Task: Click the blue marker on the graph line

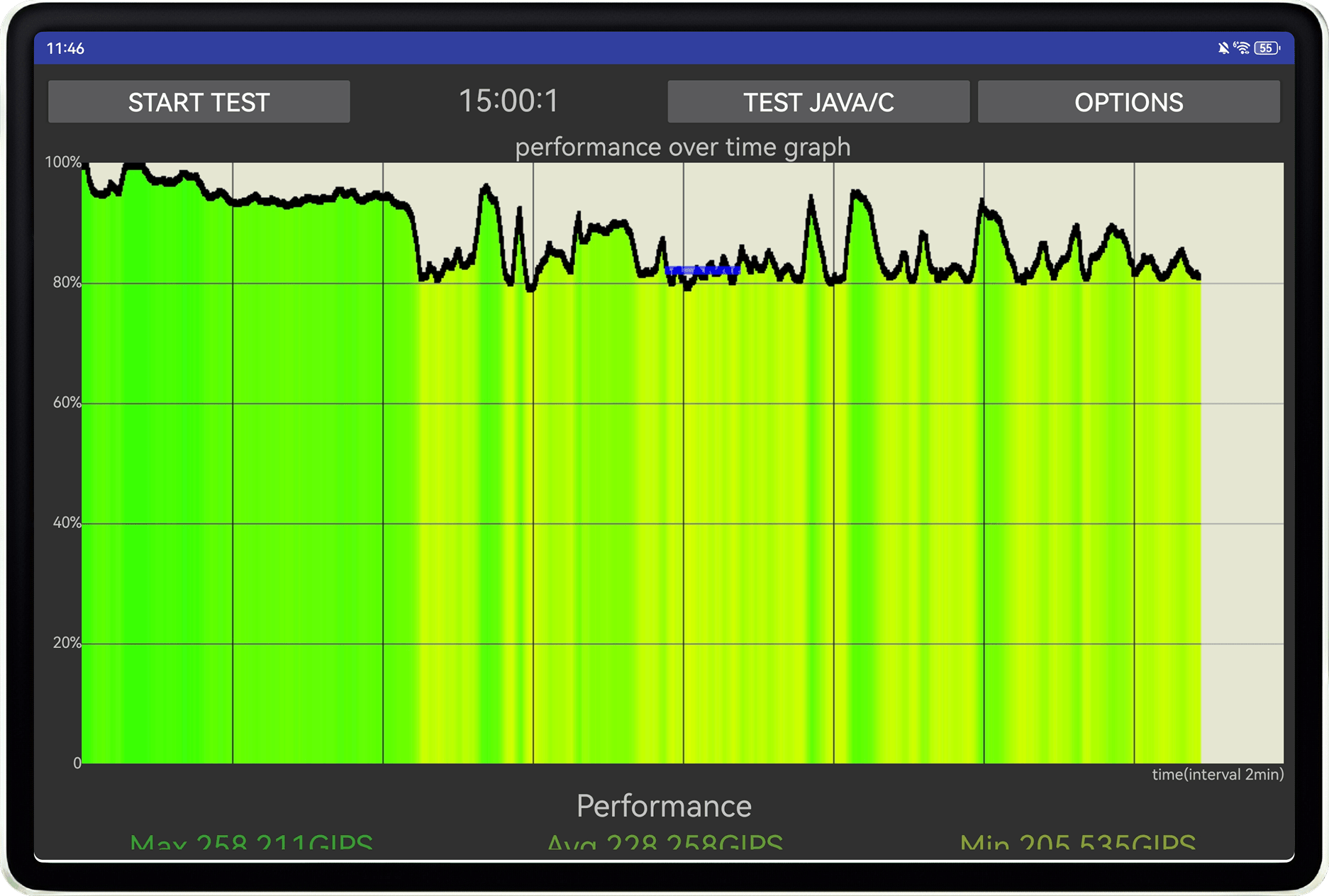Action: tap(702, 270)
